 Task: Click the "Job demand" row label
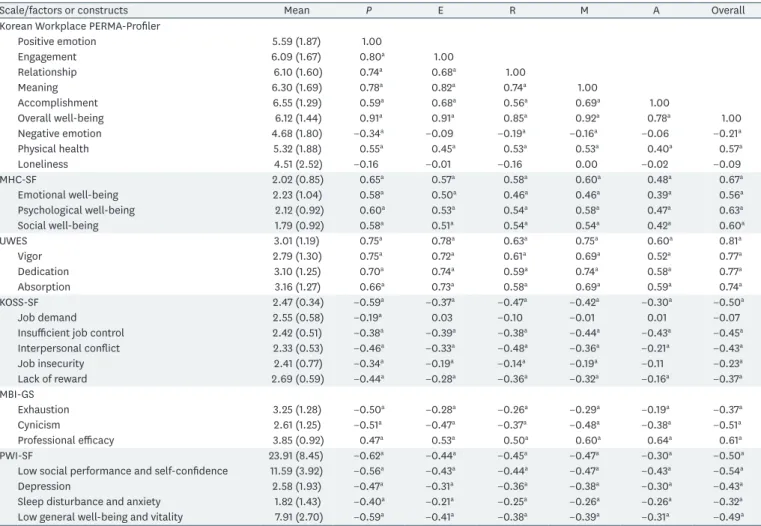[x=47, y=318]
